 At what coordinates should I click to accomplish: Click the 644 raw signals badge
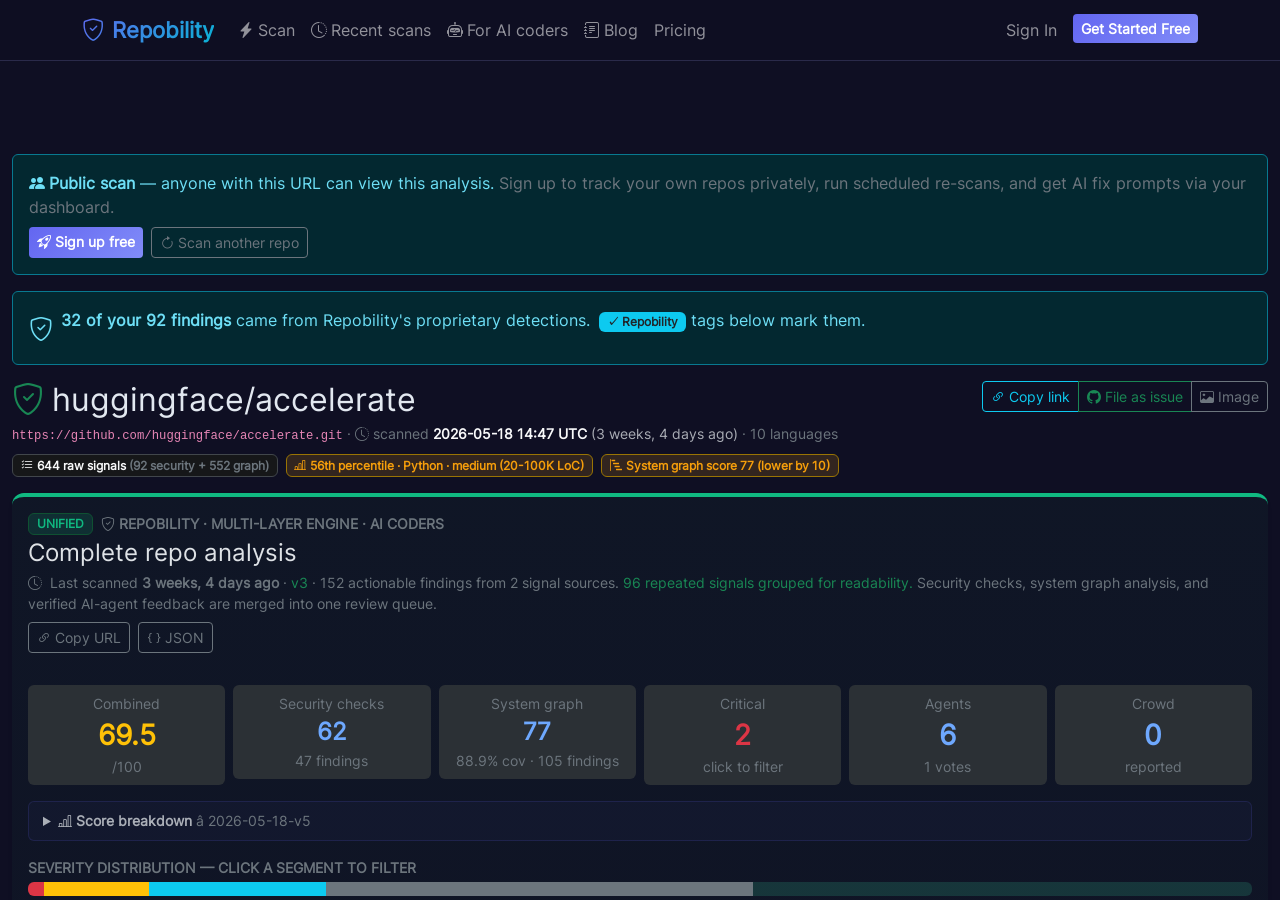(145, 465)
